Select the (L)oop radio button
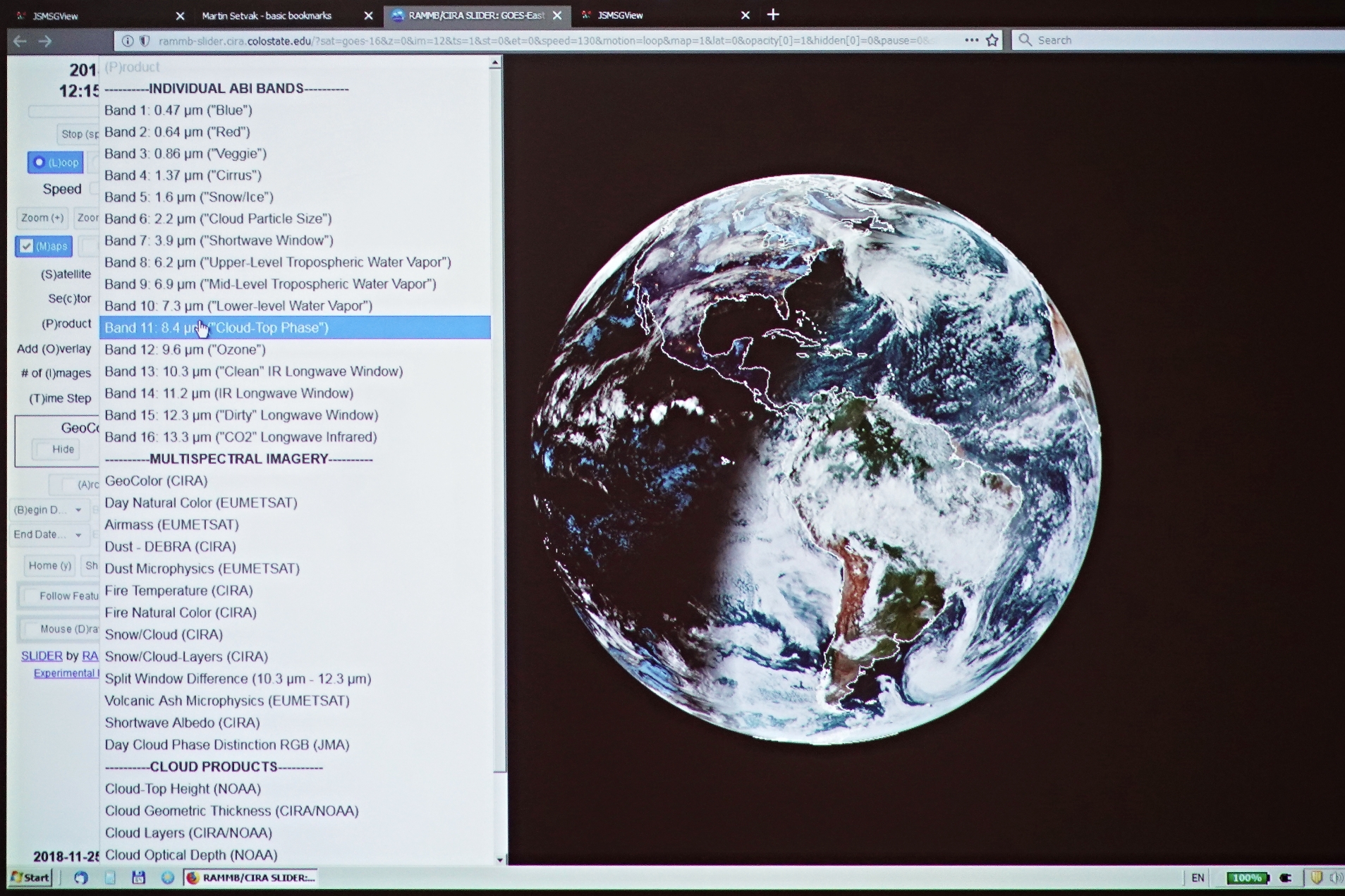Viewport: 1345px width, 896px height. tap(39, 162)
